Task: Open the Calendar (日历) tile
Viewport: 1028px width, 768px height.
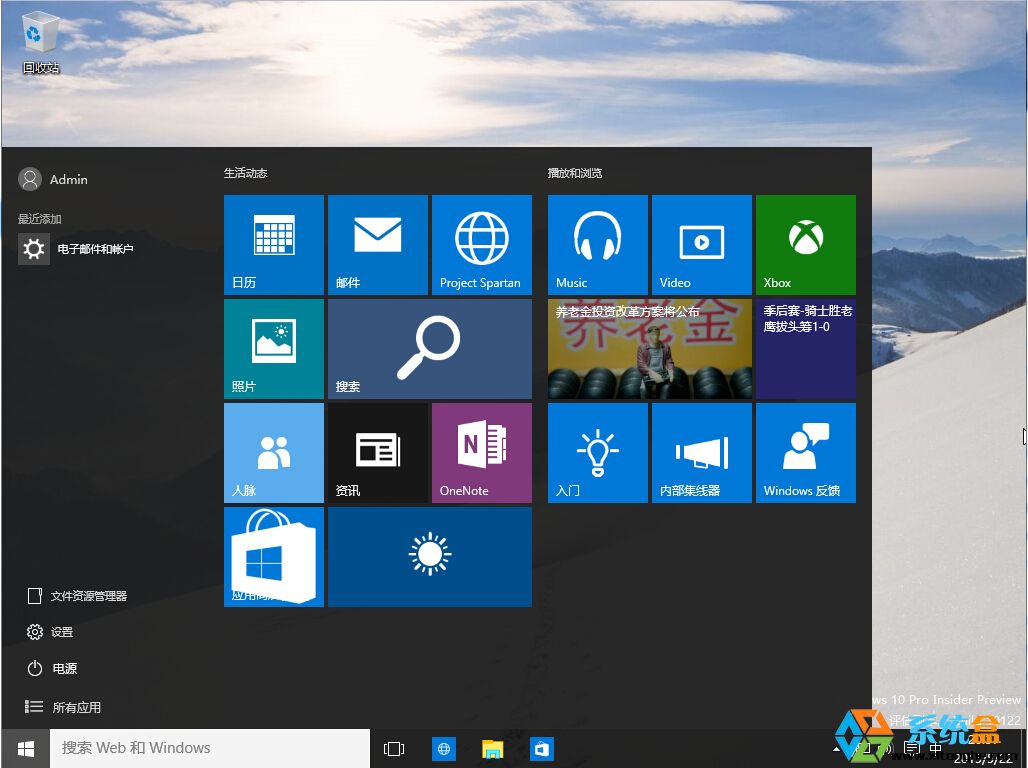Action: 273,244
